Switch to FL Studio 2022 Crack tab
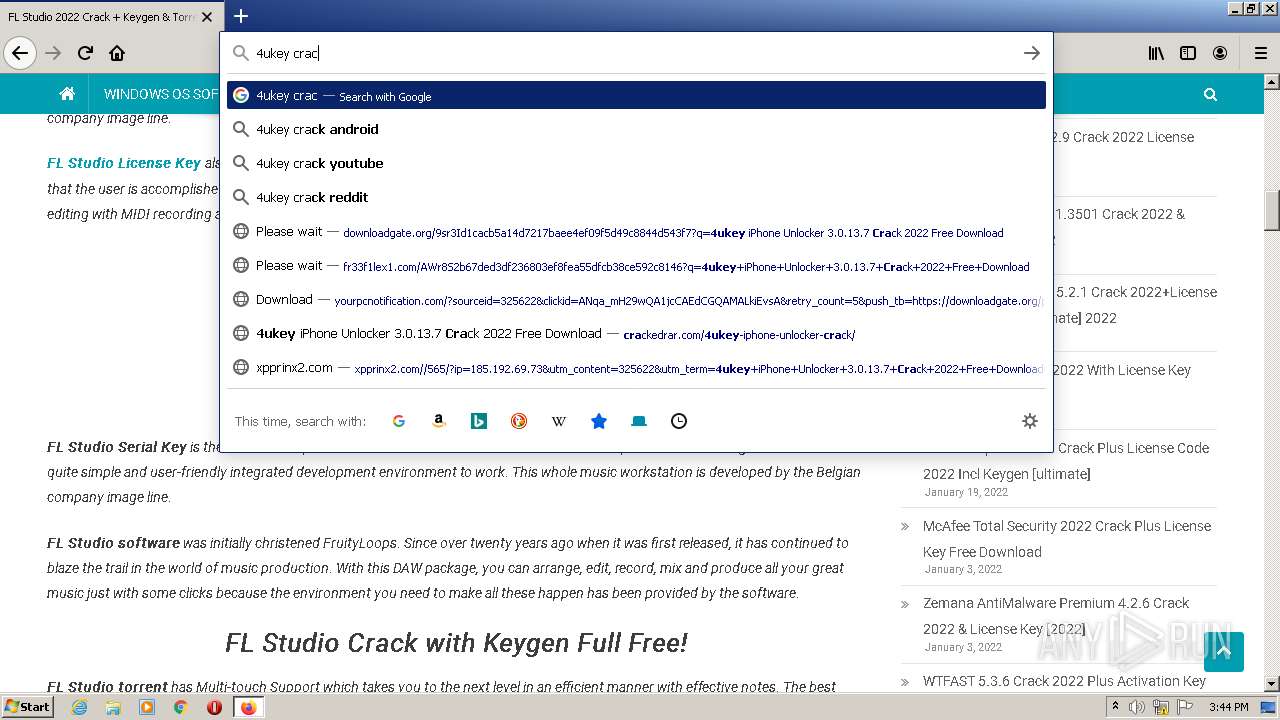 pos(100,17)
